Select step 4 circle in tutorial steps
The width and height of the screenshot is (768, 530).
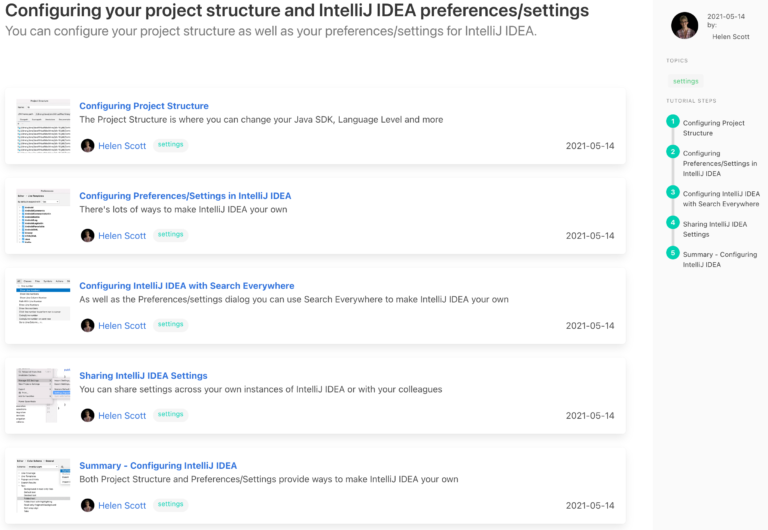point(673,222)
